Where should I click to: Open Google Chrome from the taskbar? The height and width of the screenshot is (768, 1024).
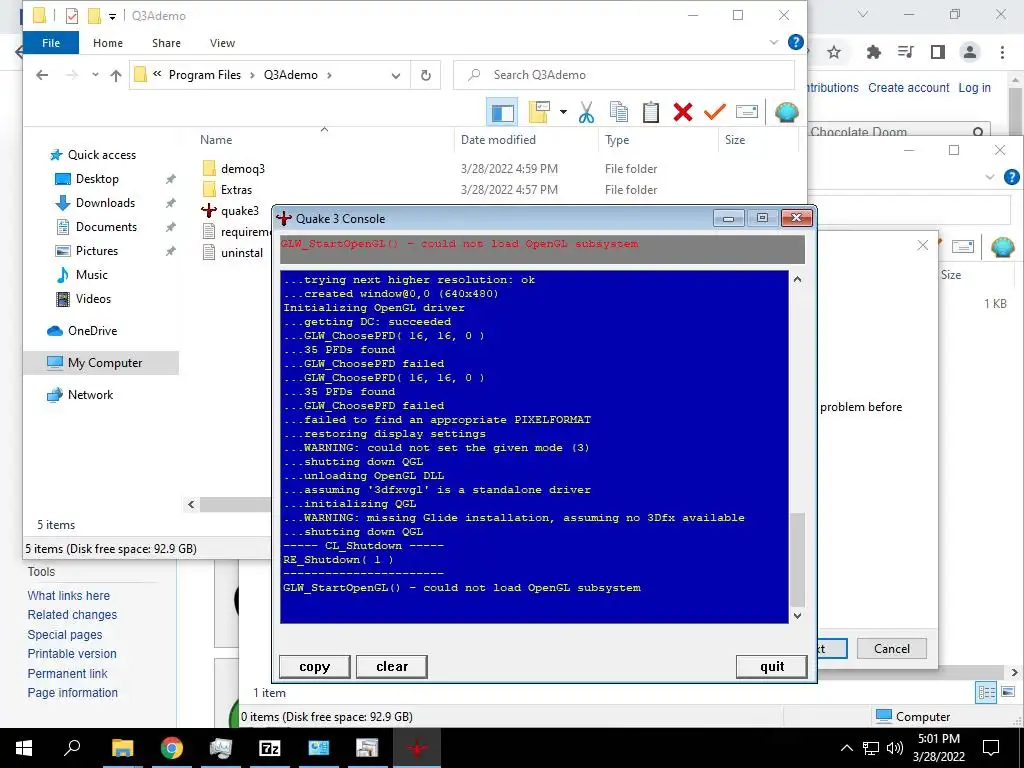(x=172, y=748)
